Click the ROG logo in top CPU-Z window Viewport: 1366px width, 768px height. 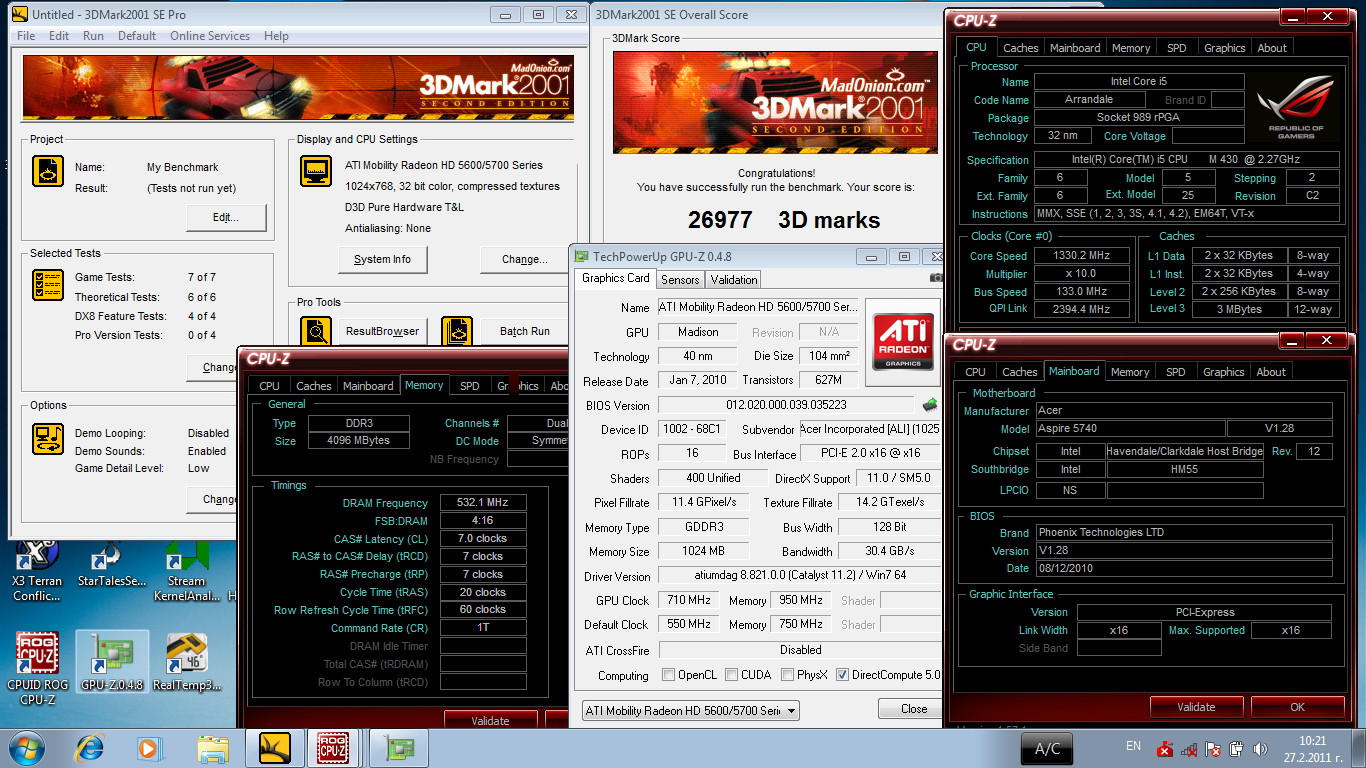point(1295,108)
